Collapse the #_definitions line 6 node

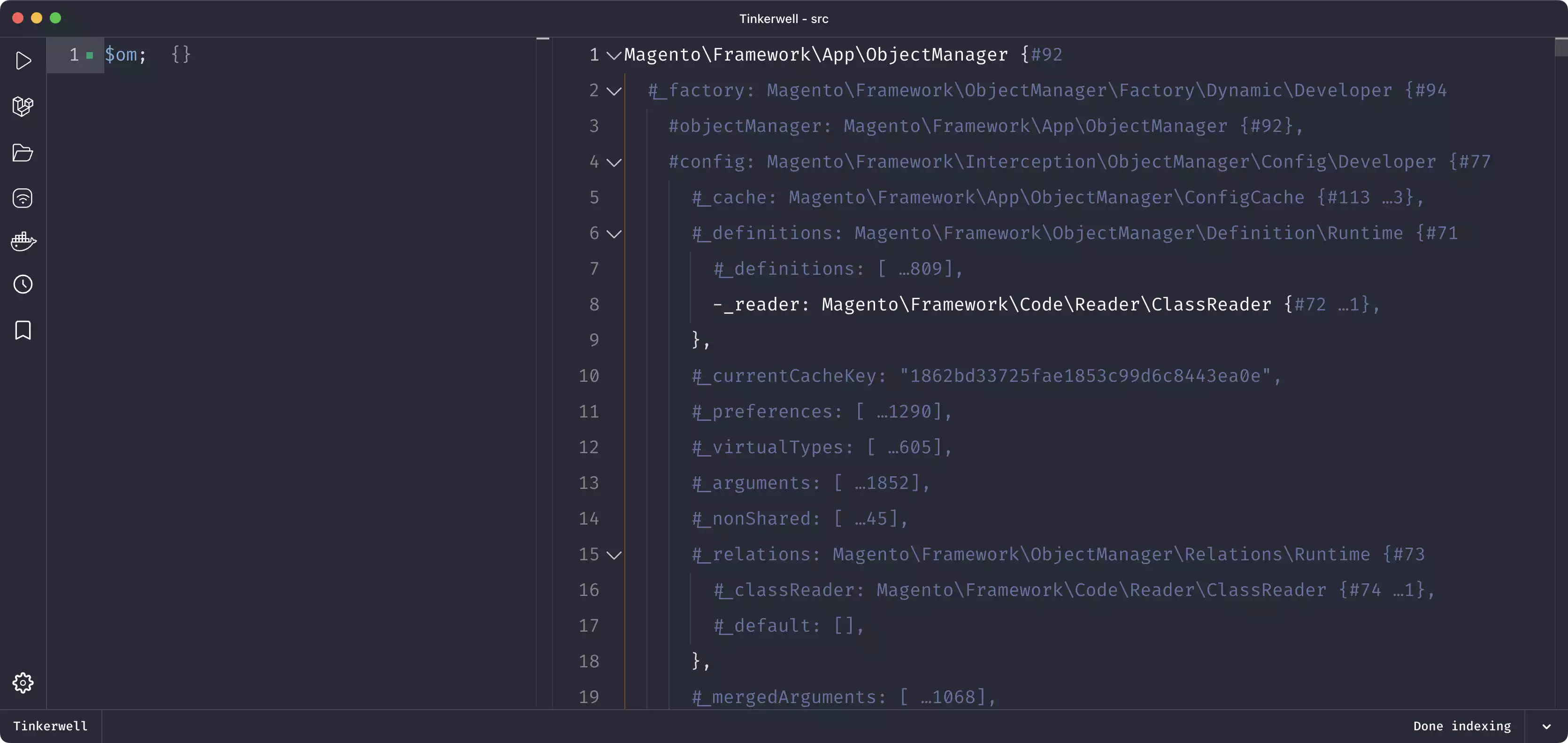[x=614, y=234]
